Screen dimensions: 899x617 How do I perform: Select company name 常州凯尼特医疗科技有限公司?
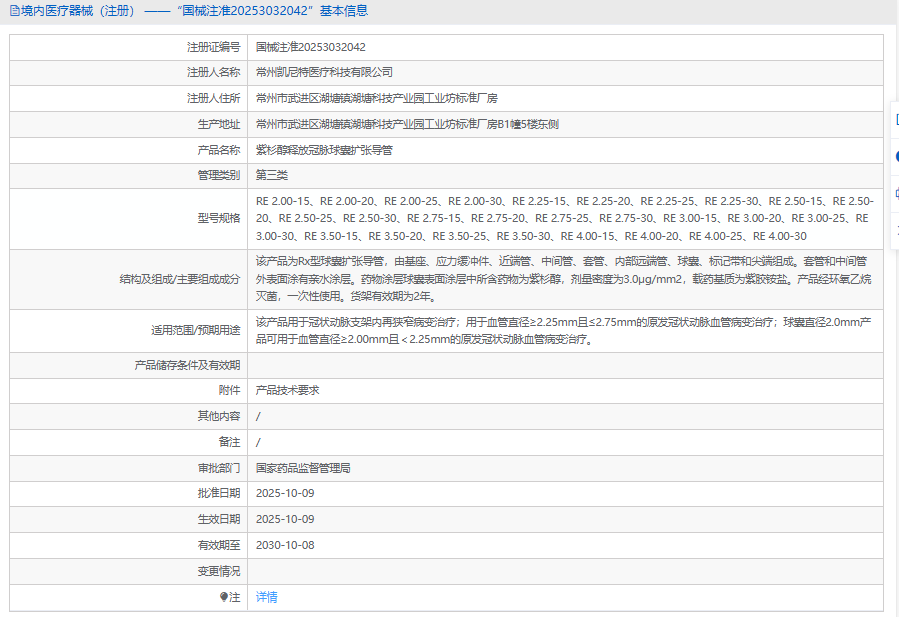pyautogui.click(x=325, y=72)
